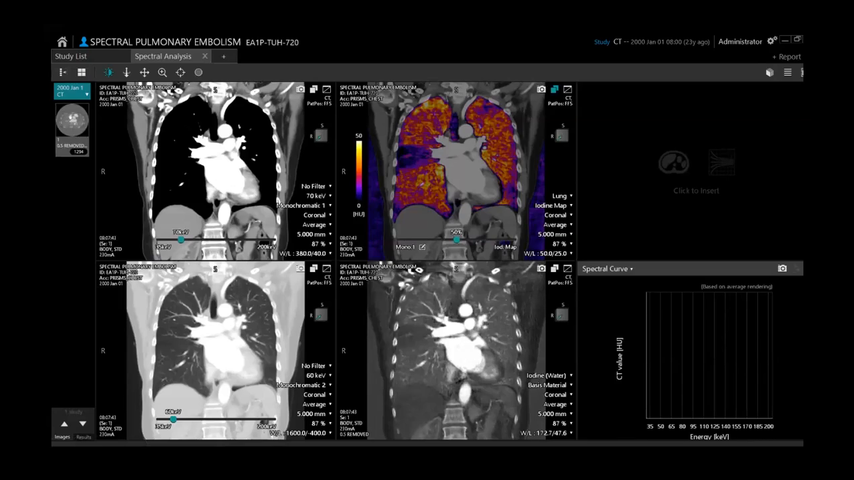
Task: Toggle the overlay icon in top-left viewport
Action: point(327,89)
